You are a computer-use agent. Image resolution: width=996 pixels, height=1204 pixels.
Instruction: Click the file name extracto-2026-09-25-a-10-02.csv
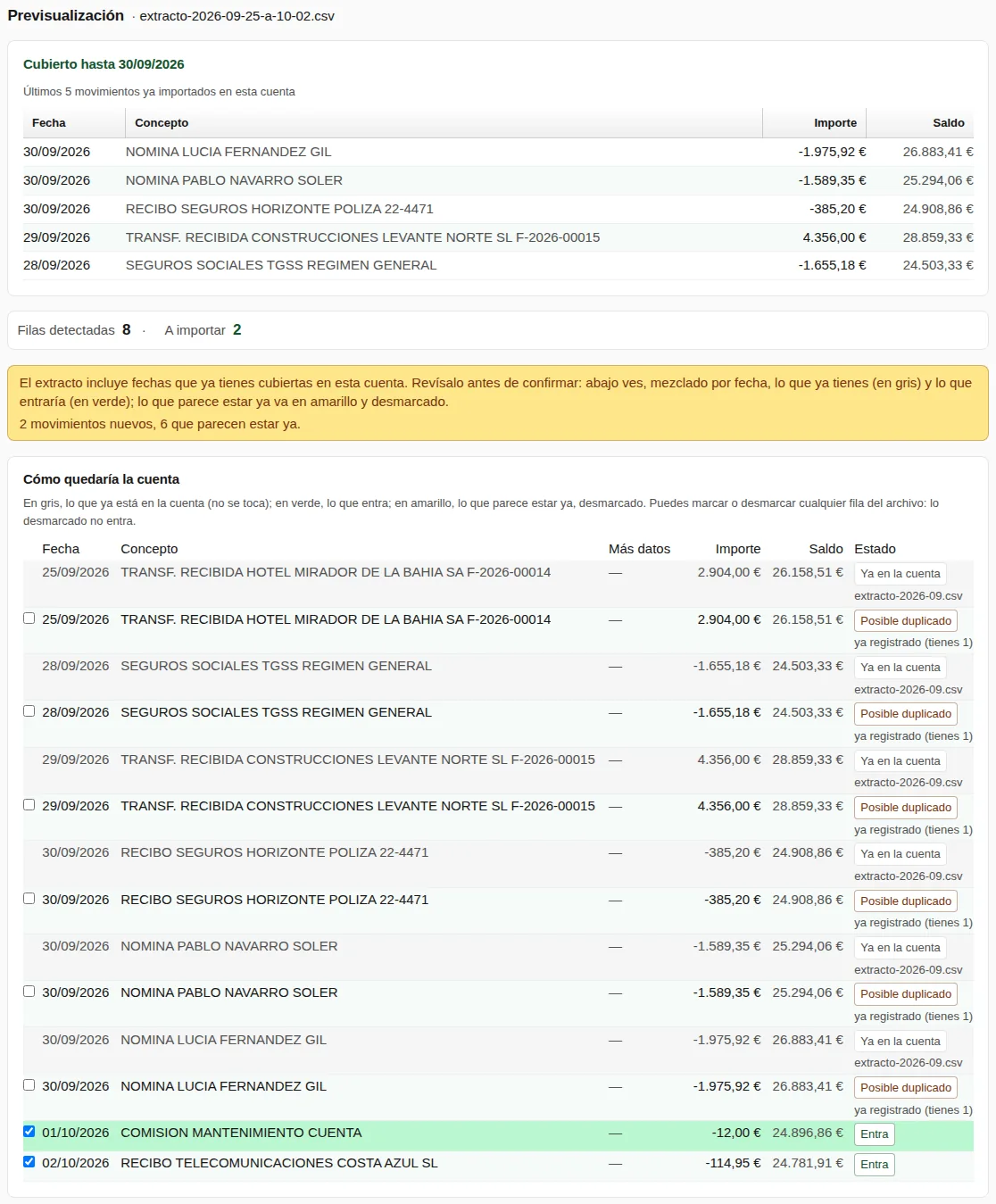tap(237, 16)
